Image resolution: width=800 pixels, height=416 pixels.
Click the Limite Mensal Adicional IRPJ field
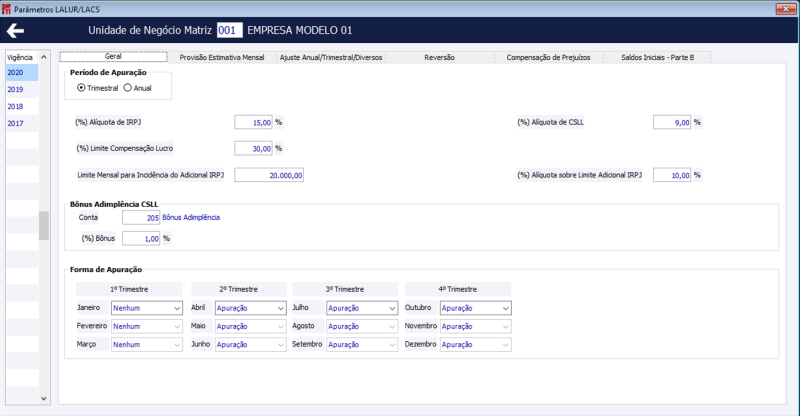tap(269, 175)
